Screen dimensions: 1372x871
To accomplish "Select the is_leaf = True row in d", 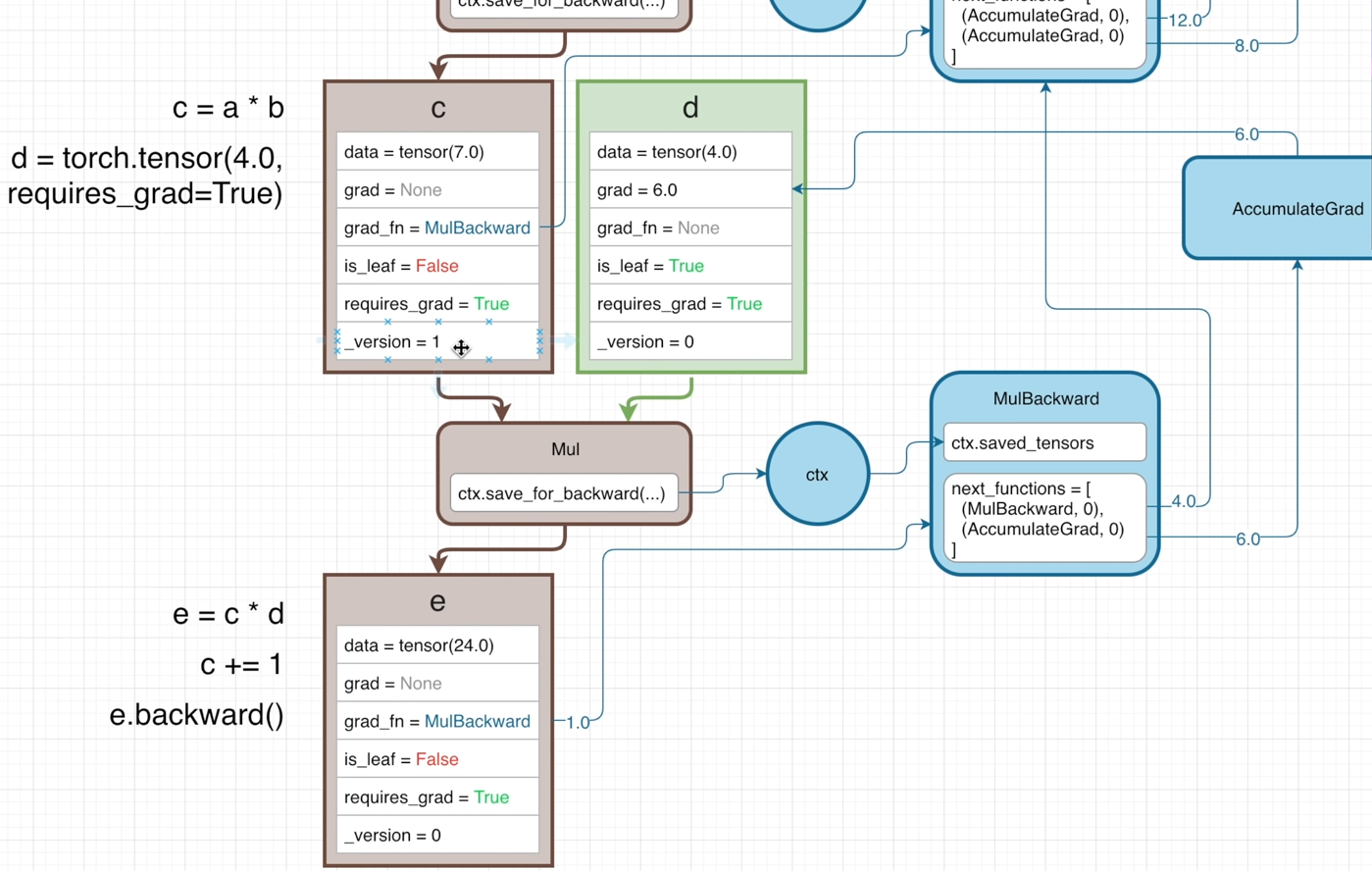I will click(690, 266).
